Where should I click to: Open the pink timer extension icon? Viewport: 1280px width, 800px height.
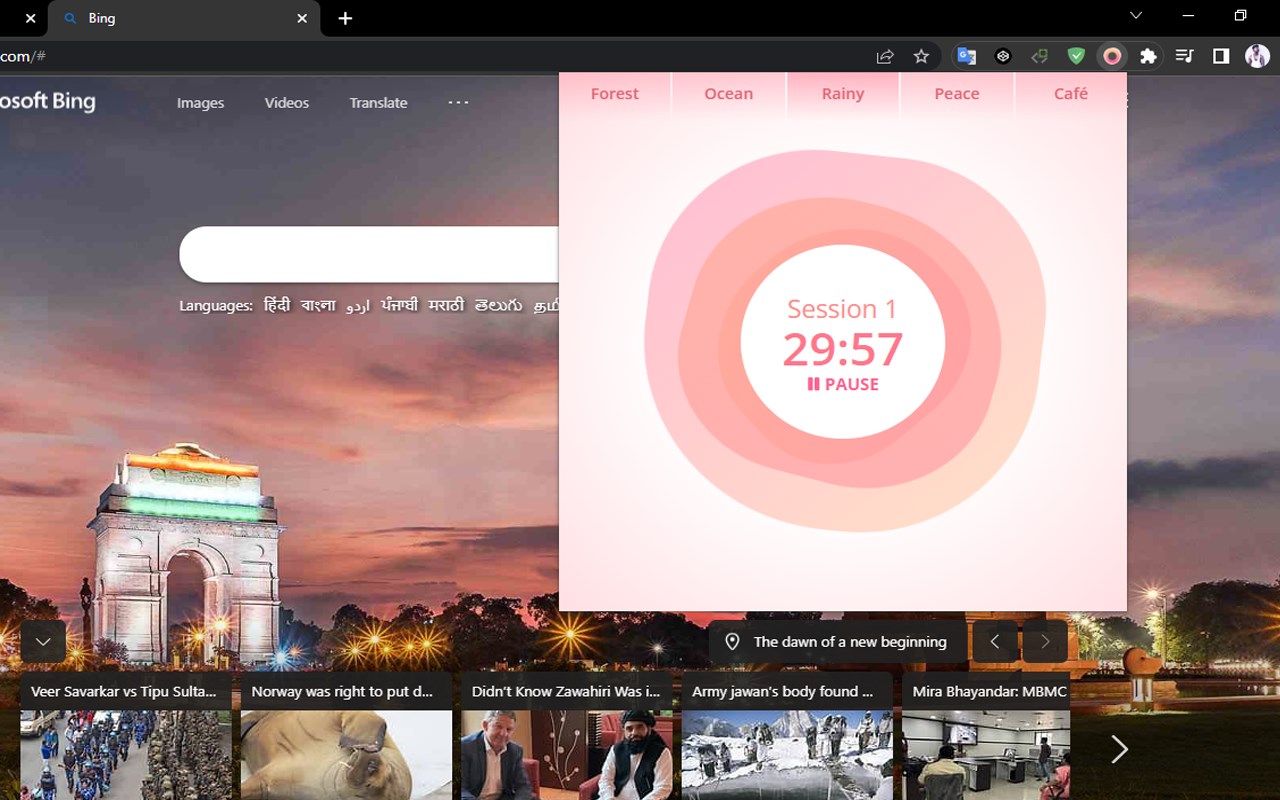click(x=1112, y=57)
